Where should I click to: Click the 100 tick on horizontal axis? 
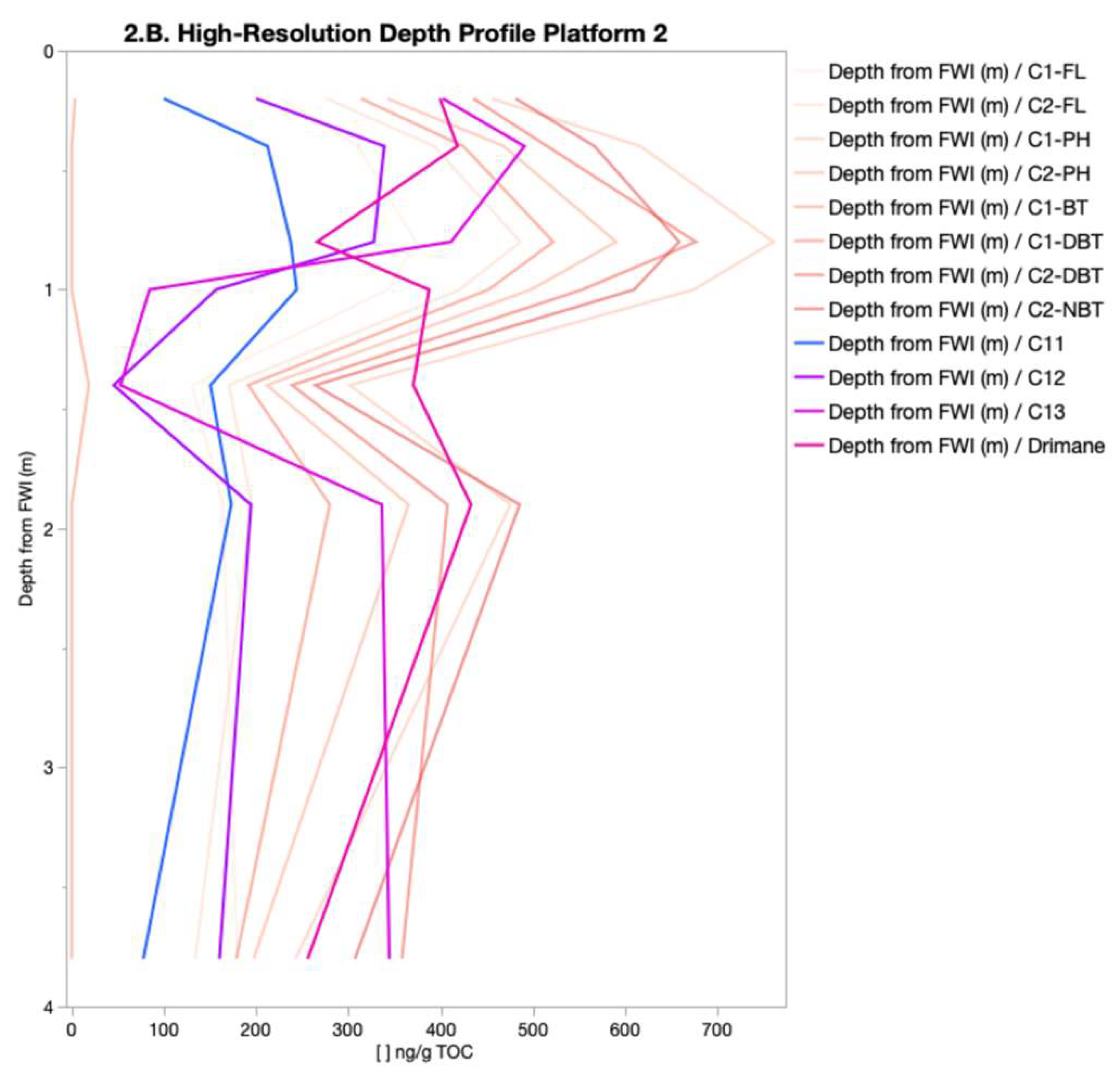click(x=164, y=1029)
